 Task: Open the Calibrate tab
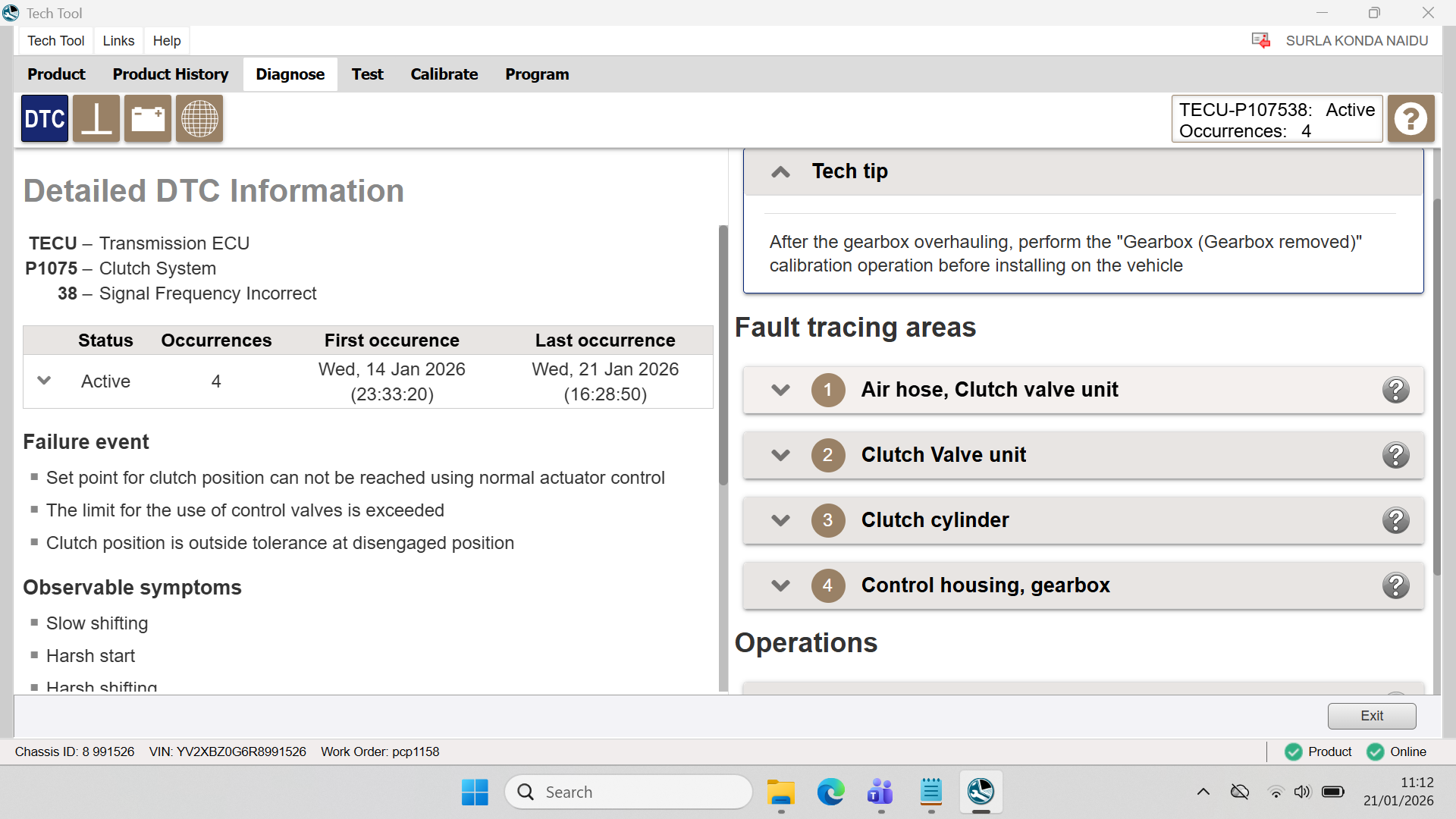444,74
